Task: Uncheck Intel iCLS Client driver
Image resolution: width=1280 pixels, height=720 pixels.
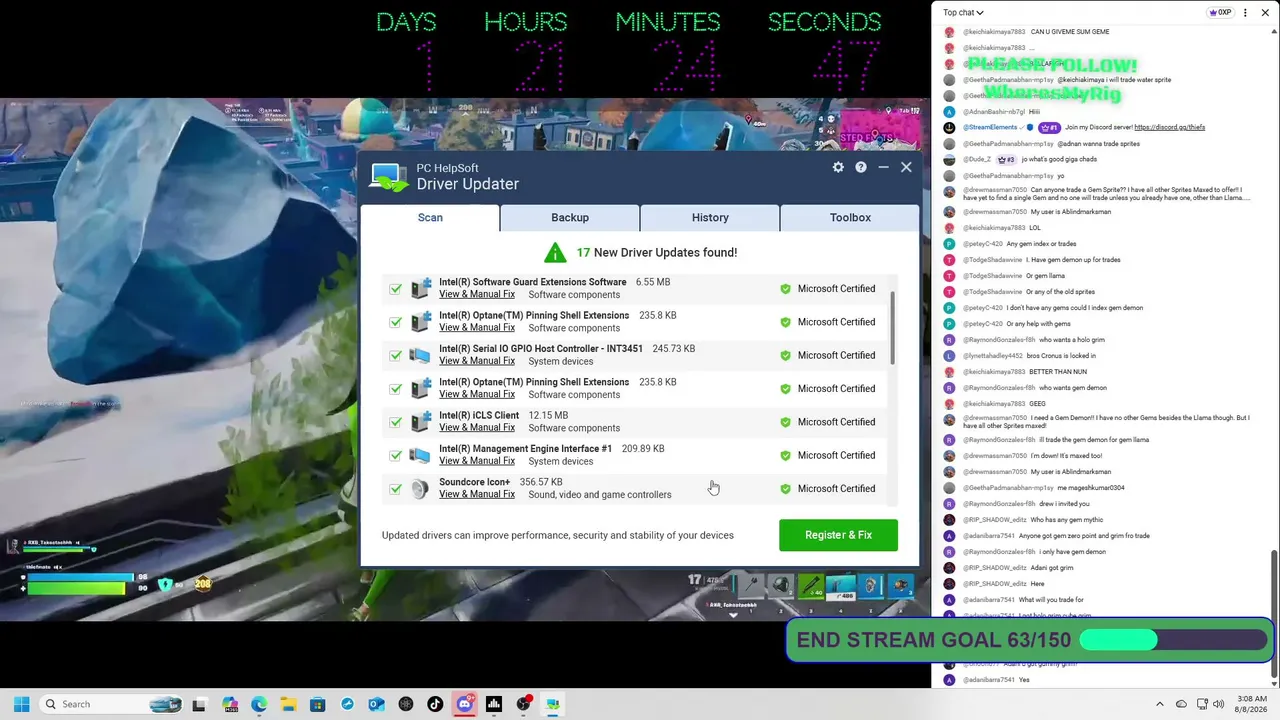Action: (x=396, y=422)
